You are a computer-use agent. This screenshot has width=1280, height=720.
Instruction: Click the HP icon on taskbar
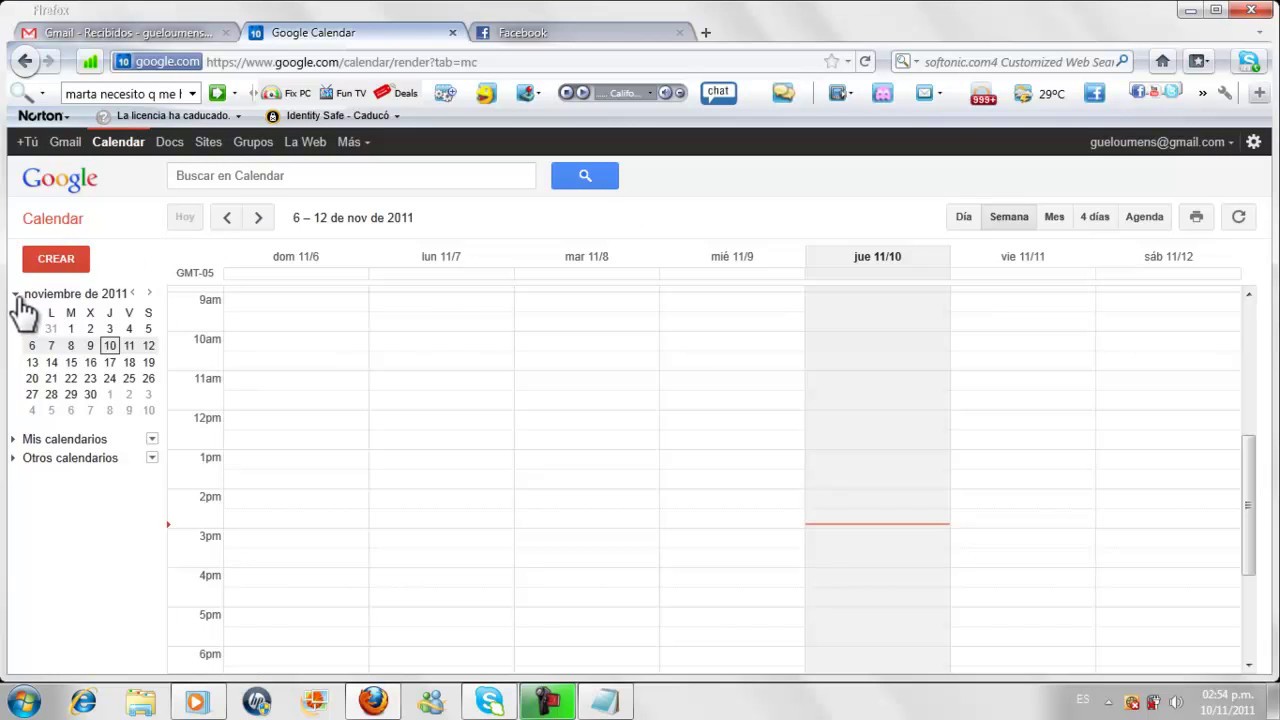(257, 702)
